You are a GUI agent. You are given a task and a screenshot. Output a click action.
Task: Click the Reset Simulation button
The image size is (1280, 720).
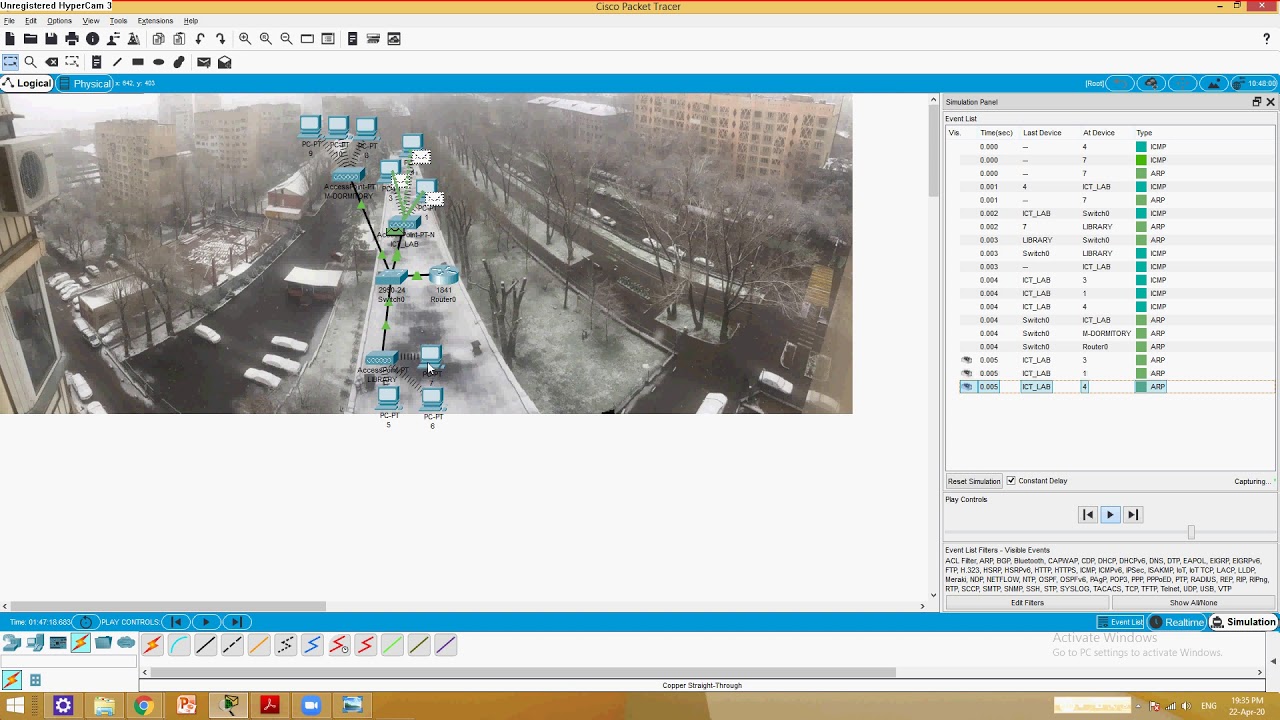[x=974, y=481]
